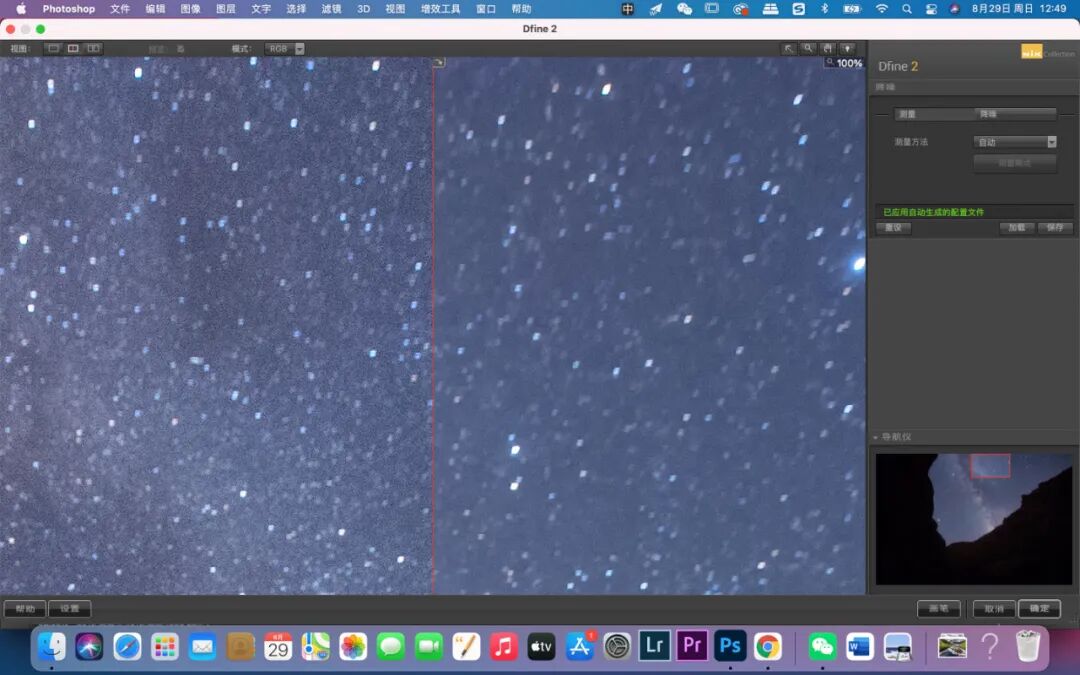Image resolution: width=1080 pixels, height=675 pixels.
Task: Open the RGB mode dropdown
Action: (285, 49)
